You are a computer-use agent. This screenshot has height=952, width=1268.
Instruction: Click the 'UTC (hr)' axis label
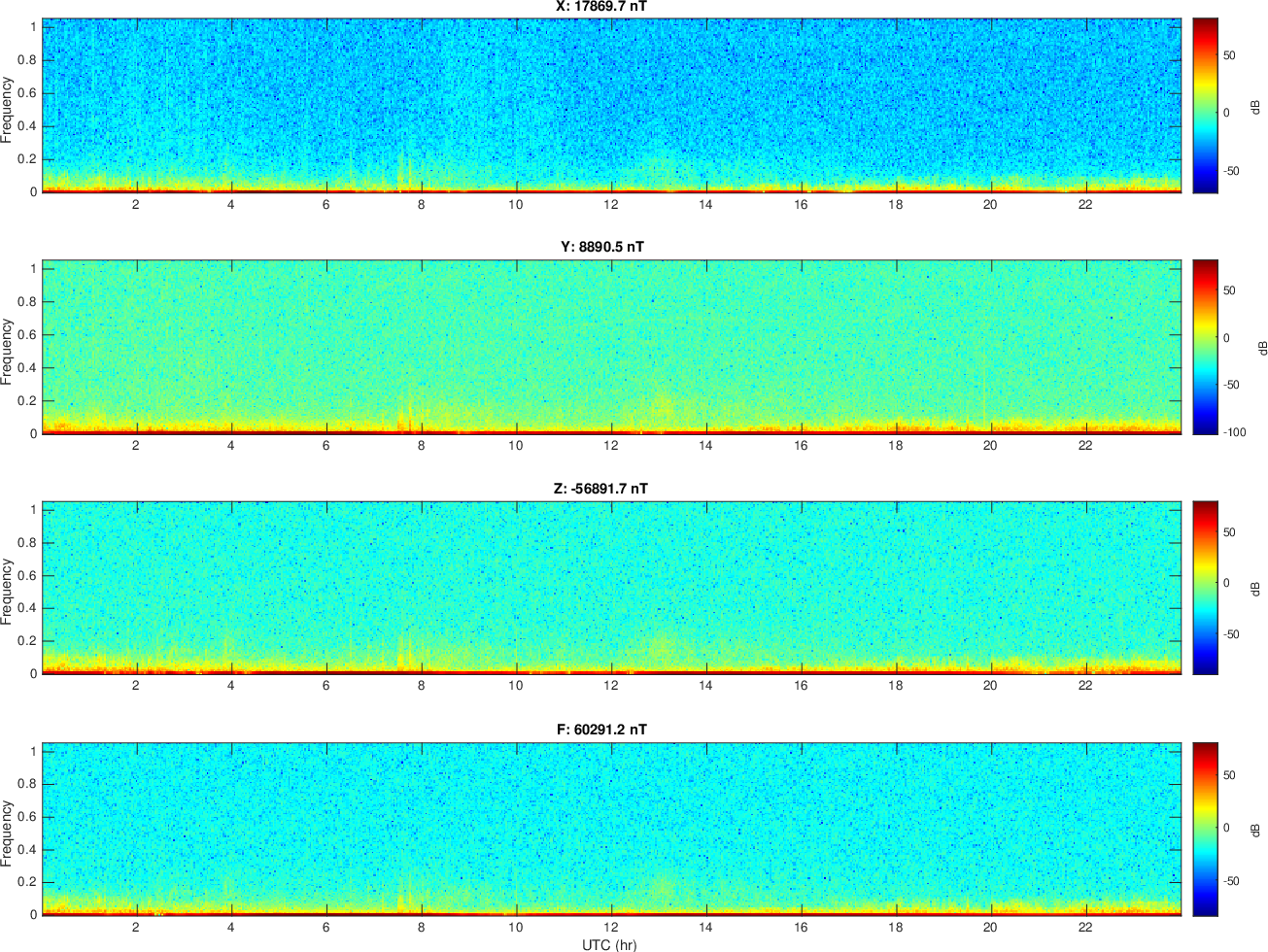609,944
